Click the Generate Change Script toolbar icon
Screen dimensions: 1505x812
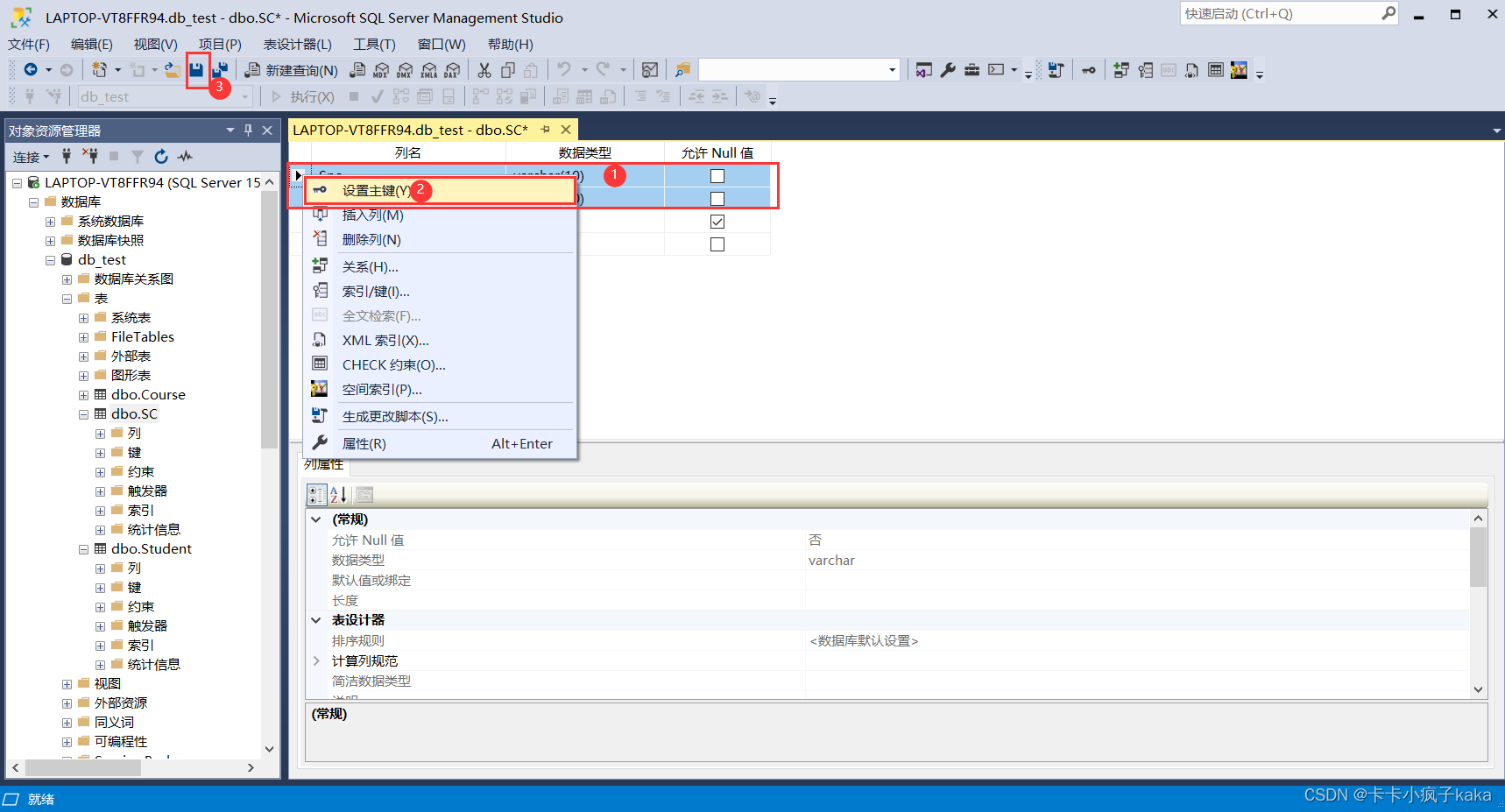1056,70
